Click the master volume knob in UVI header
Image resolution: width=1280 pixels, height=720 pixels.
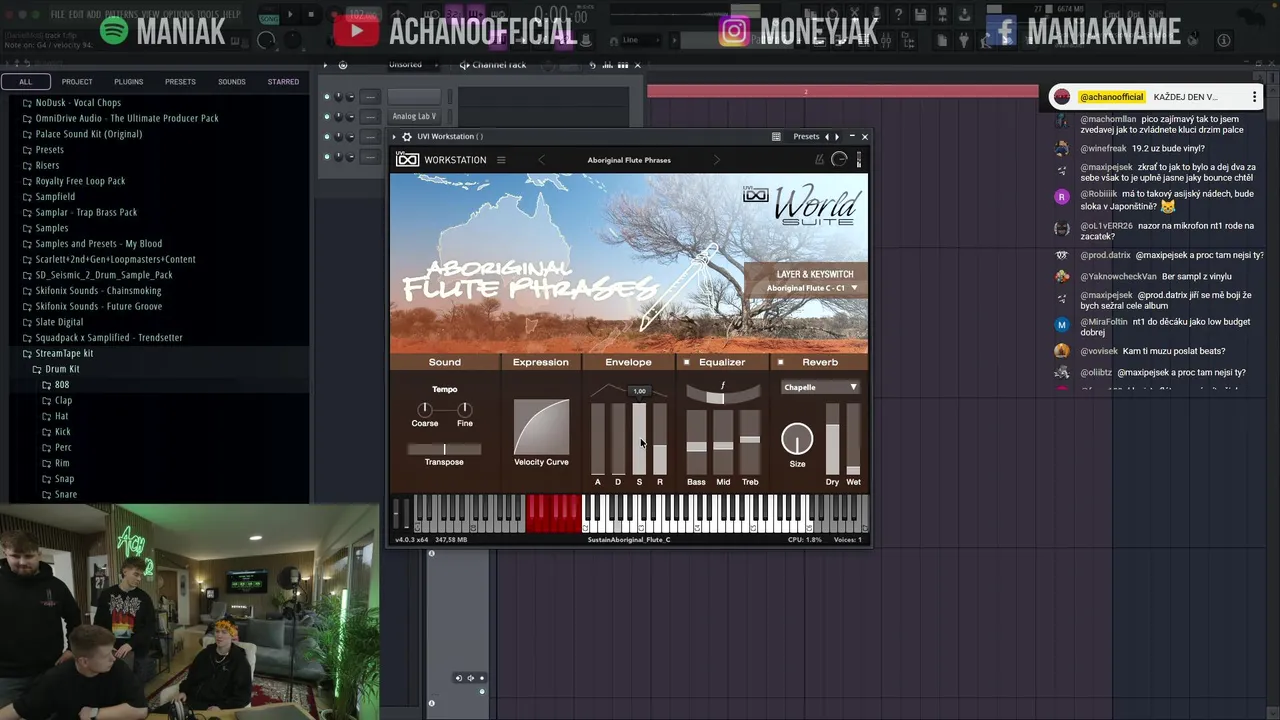pyautogui.click(x=839, y=160)
